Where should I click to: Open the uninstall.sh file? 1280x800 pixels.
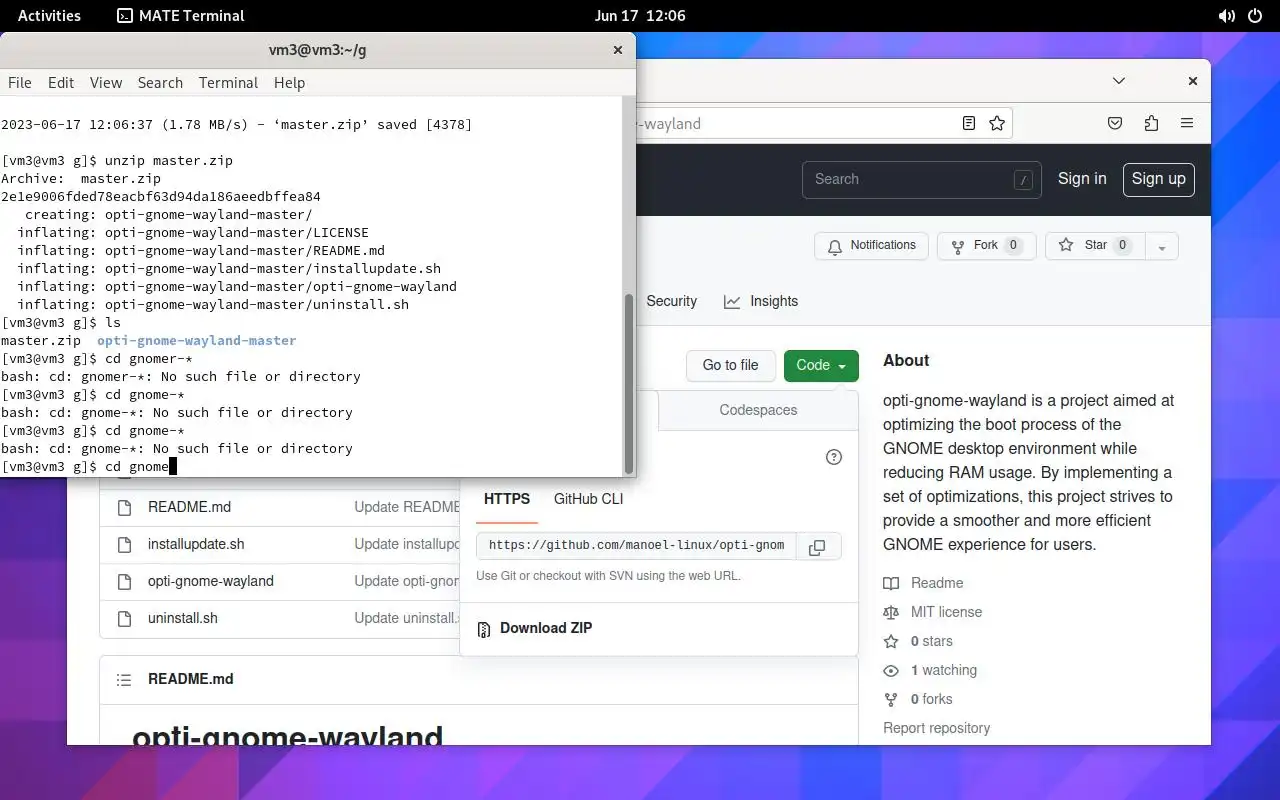[x=183, y=618]
